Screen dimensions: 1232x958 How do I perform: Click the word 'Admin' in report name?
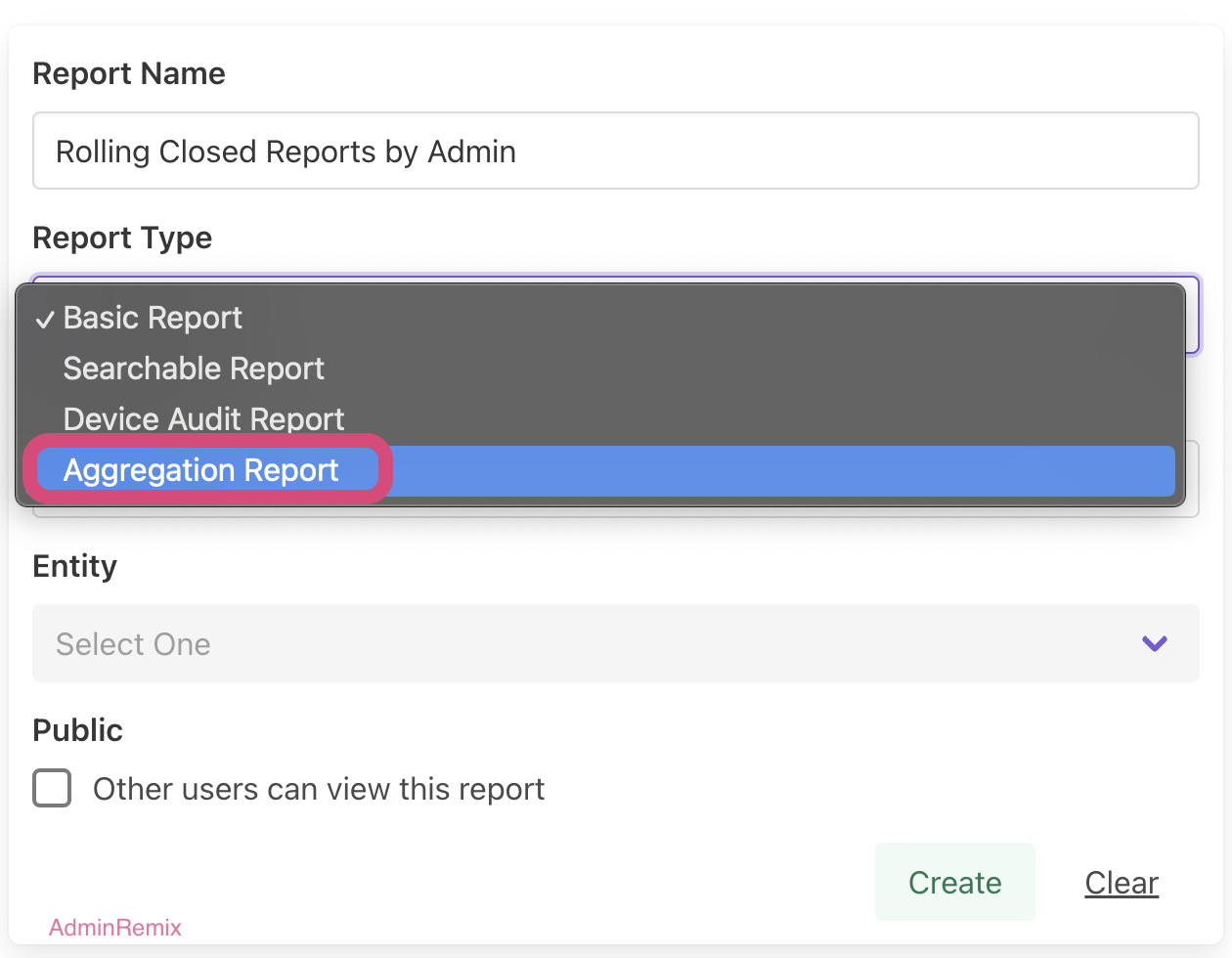(471, 152)
